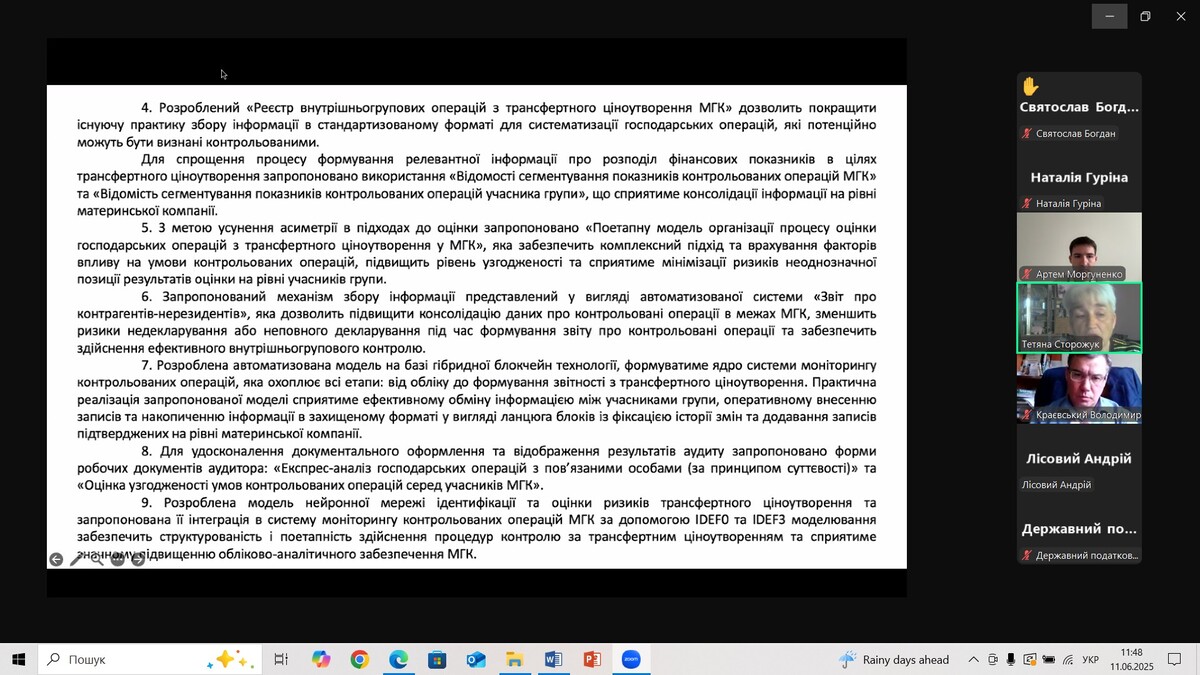Viewport: 1200px width, 675px height.
Task: Click slide paragraph 9 about neural network model
Action: [x=477, y=528]
